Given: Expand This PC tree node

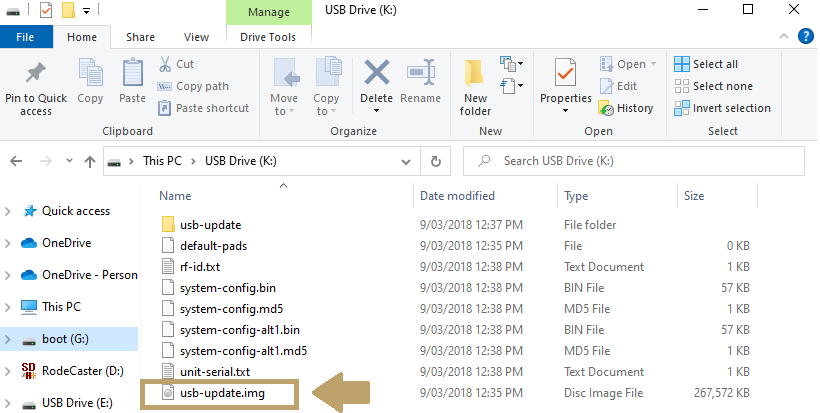Looking at the screenshot, I should click(8, 307).
